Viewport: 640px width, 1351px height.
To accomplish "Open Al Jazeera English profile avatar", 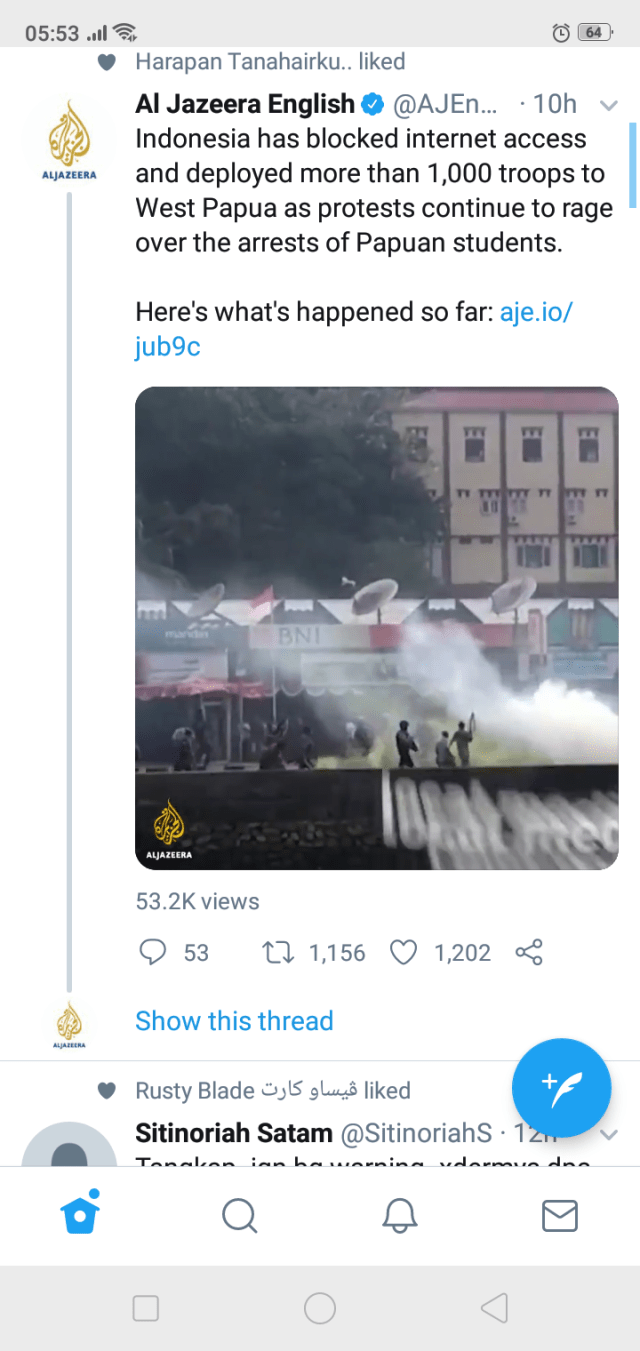I will (x=69, y=139).
